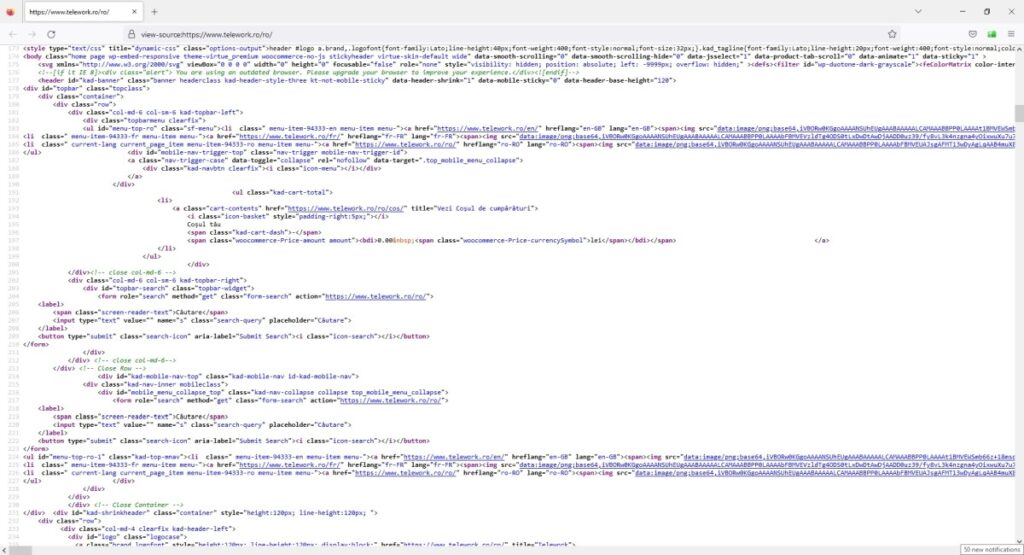Open the /fr/ link on line 184
Viewport: 1024px width, 555px height.
[x=291, y=136]
